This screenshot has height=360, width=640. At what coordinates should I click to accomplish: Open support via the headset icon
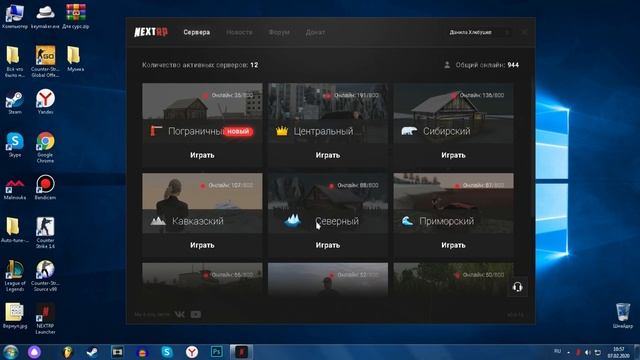517,287
